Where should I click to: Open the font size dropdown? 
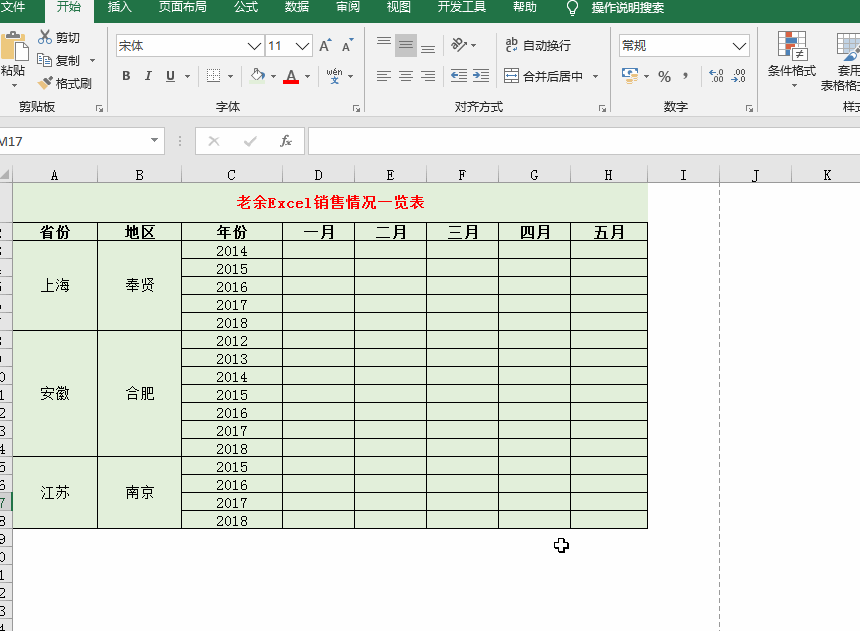click(x=302, y=46)
